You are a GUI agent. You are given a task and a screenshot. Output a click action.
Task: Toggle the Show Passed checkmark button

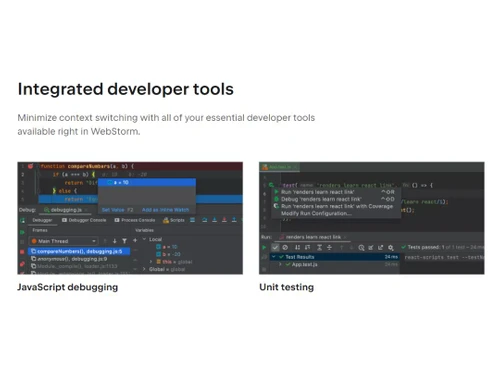tap(275, 247)
